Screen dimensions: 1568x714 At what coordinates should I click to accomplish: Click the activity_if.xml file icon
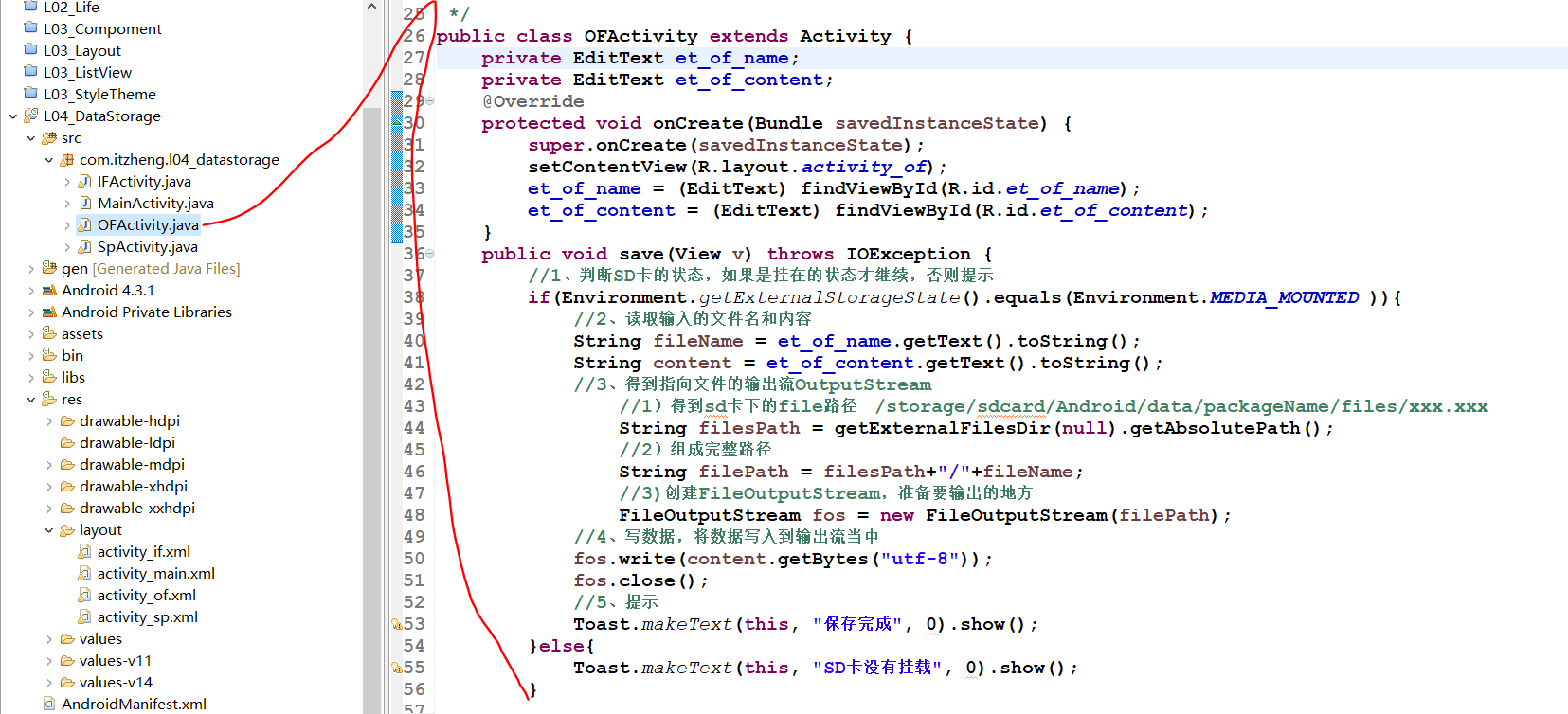pyautogui.click(x=85, y=551)
